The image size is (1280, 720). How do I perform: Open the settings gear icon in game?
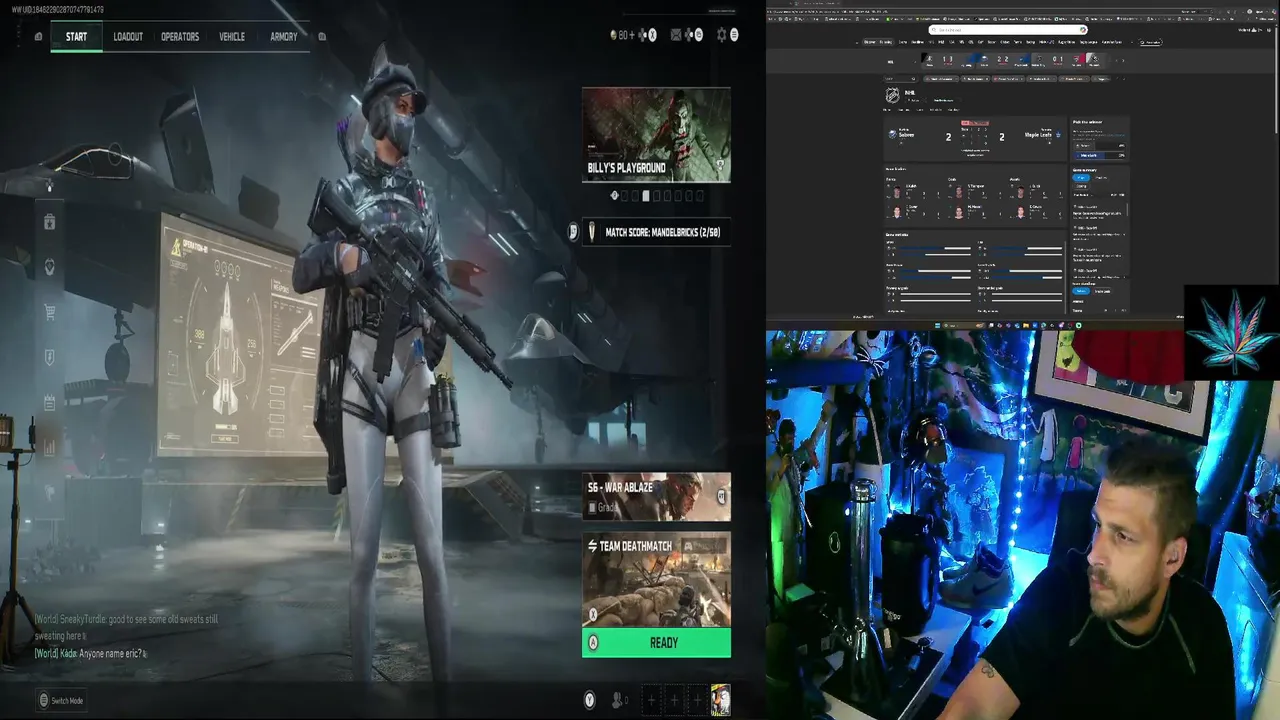(x=721, y=35)
